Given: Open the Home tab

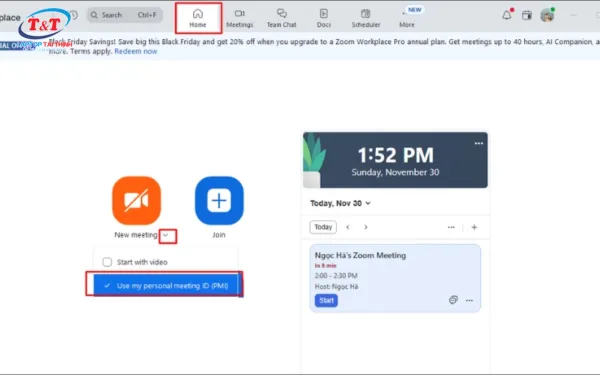Looking at the screenshot, I should [x=198, y=18].
